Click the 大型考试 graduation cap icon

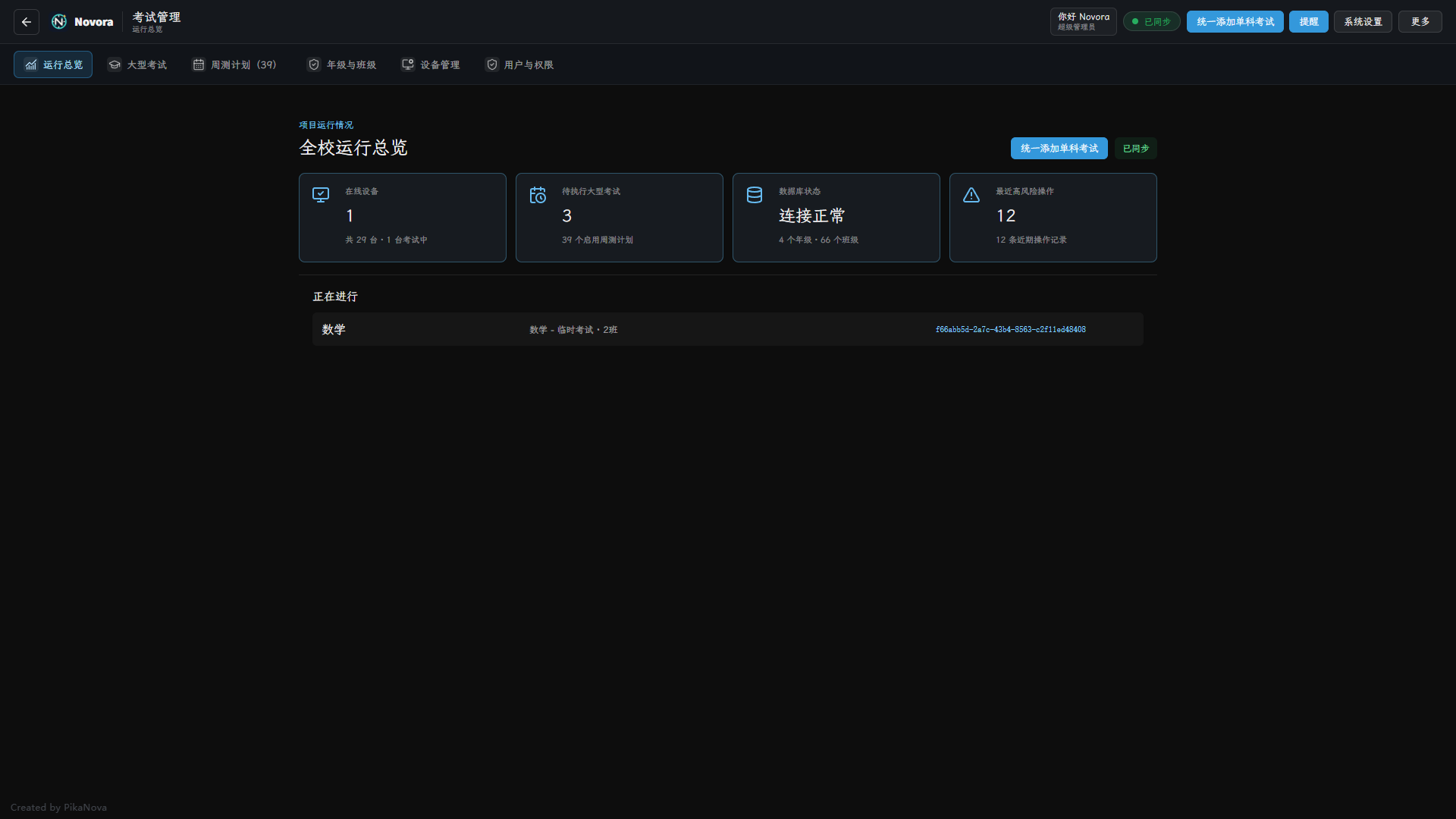115,64
